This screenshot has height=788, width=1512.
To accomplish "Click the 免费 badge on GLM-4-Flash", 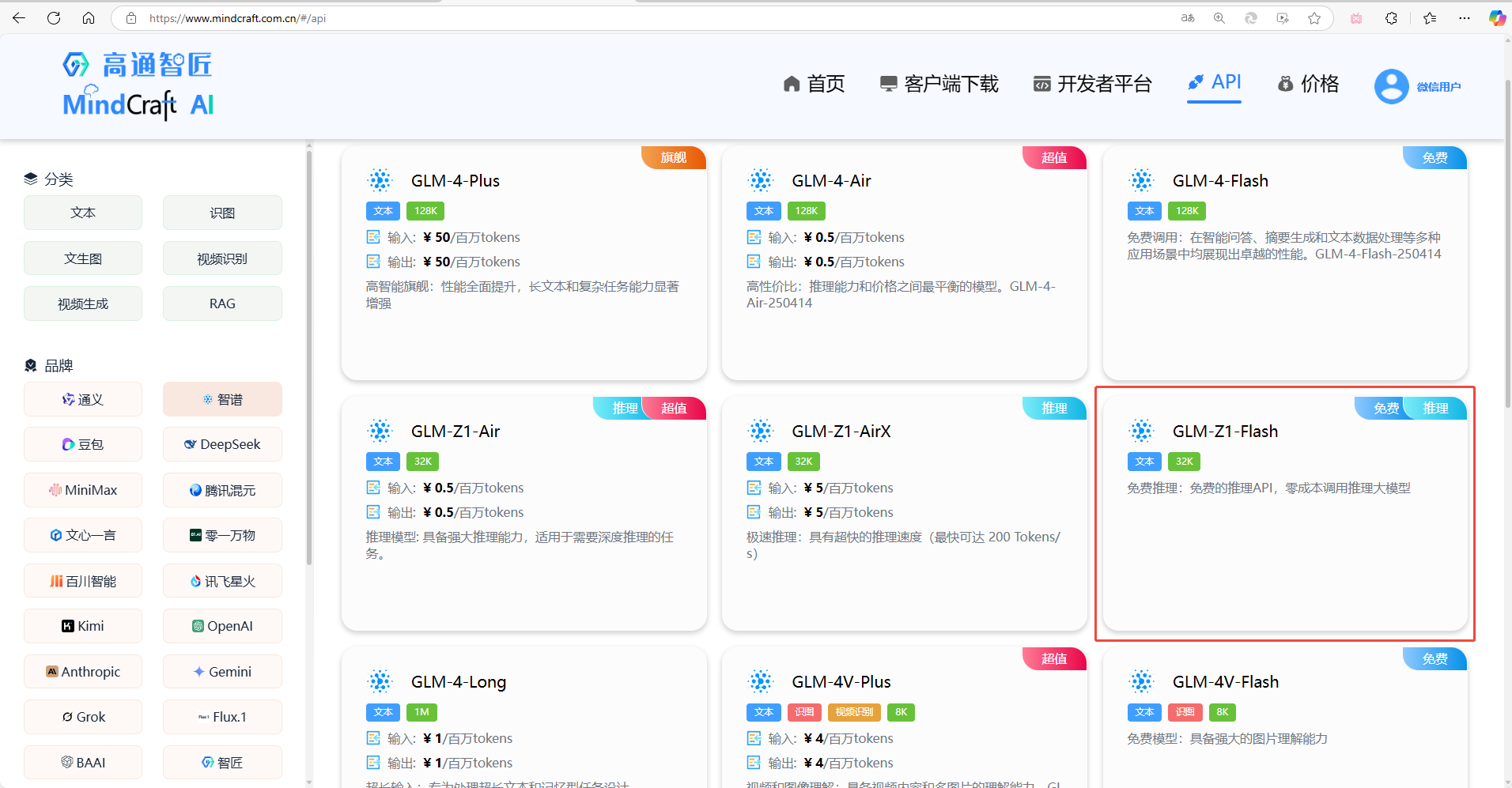I will pos(1435,157).
